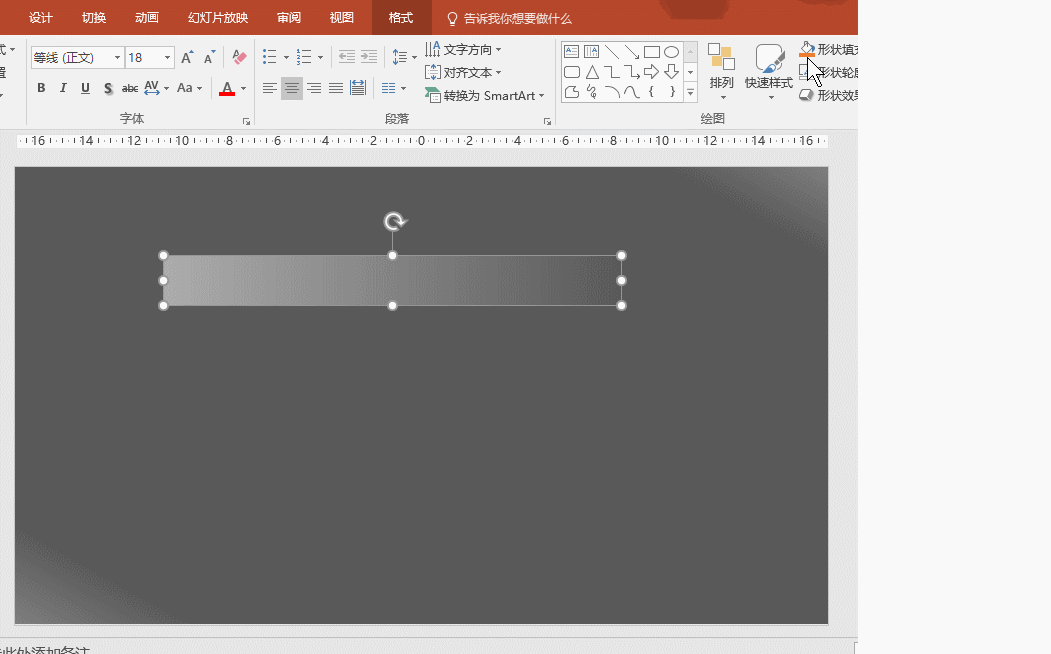1051x654 pixels.
Task: Click the Quick Styles (快速样式) button
Action: point(769,68)
